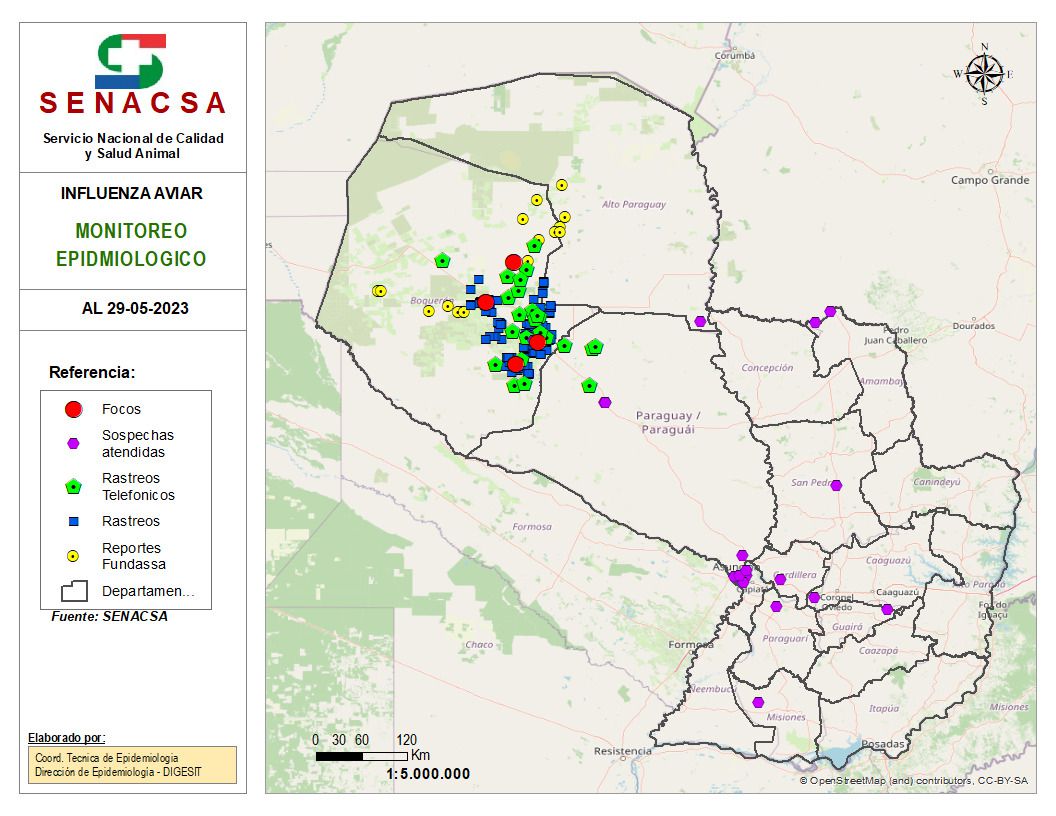
Task: Select the San Pedro department label
Action: 812,483
